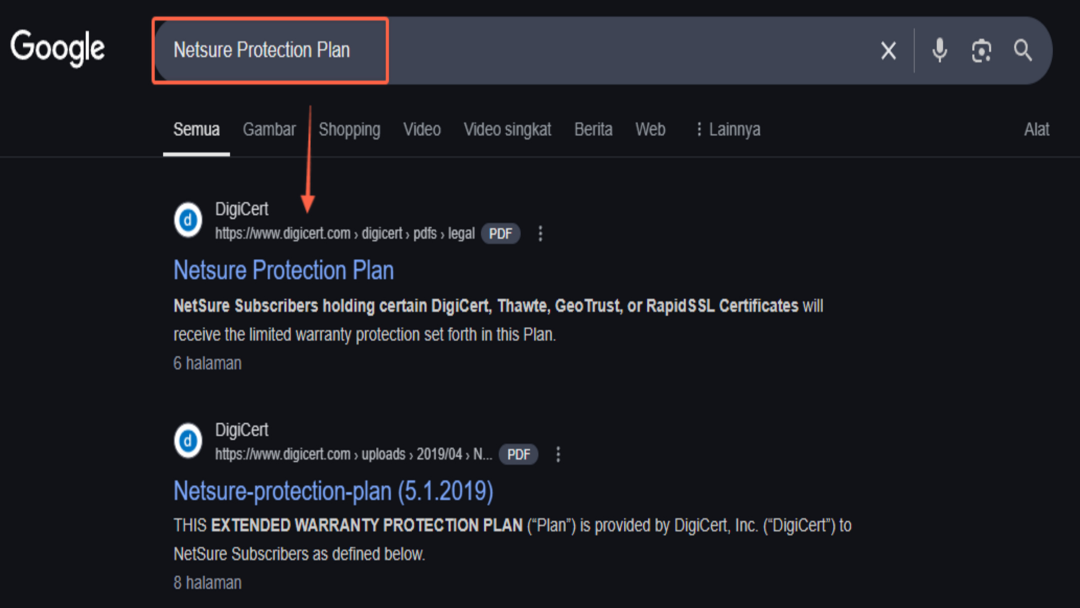Open the Alat search tools
Image resolution: width=1080 pixels, height=608 pixels.
[1036, 129]
